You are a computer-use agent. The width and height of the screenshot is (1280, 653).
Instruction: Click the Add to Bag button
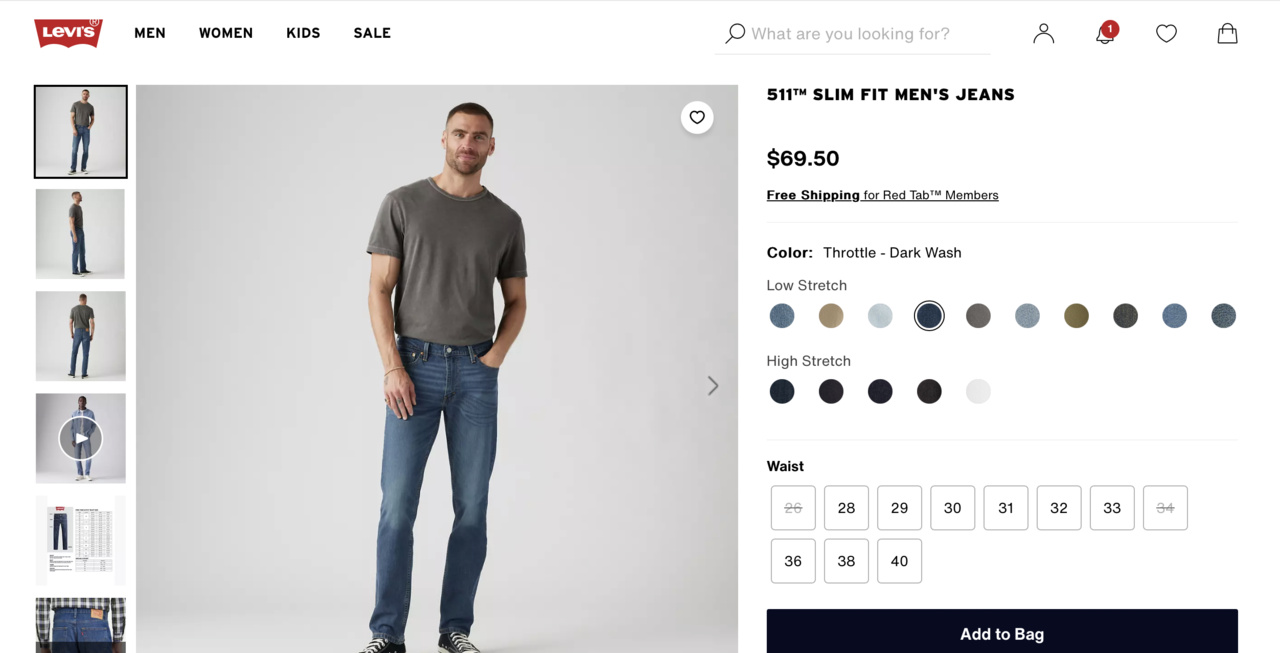click(1002, 633)
